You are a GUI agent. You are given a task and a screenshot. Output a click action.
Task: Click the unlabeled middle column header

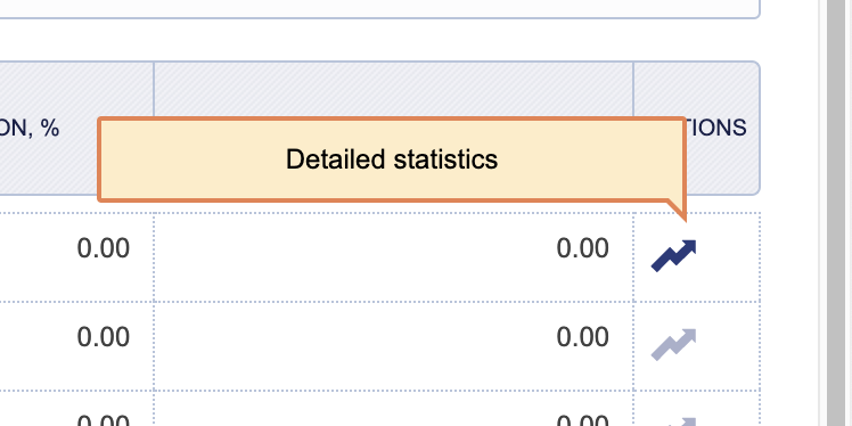coord(393,90)
